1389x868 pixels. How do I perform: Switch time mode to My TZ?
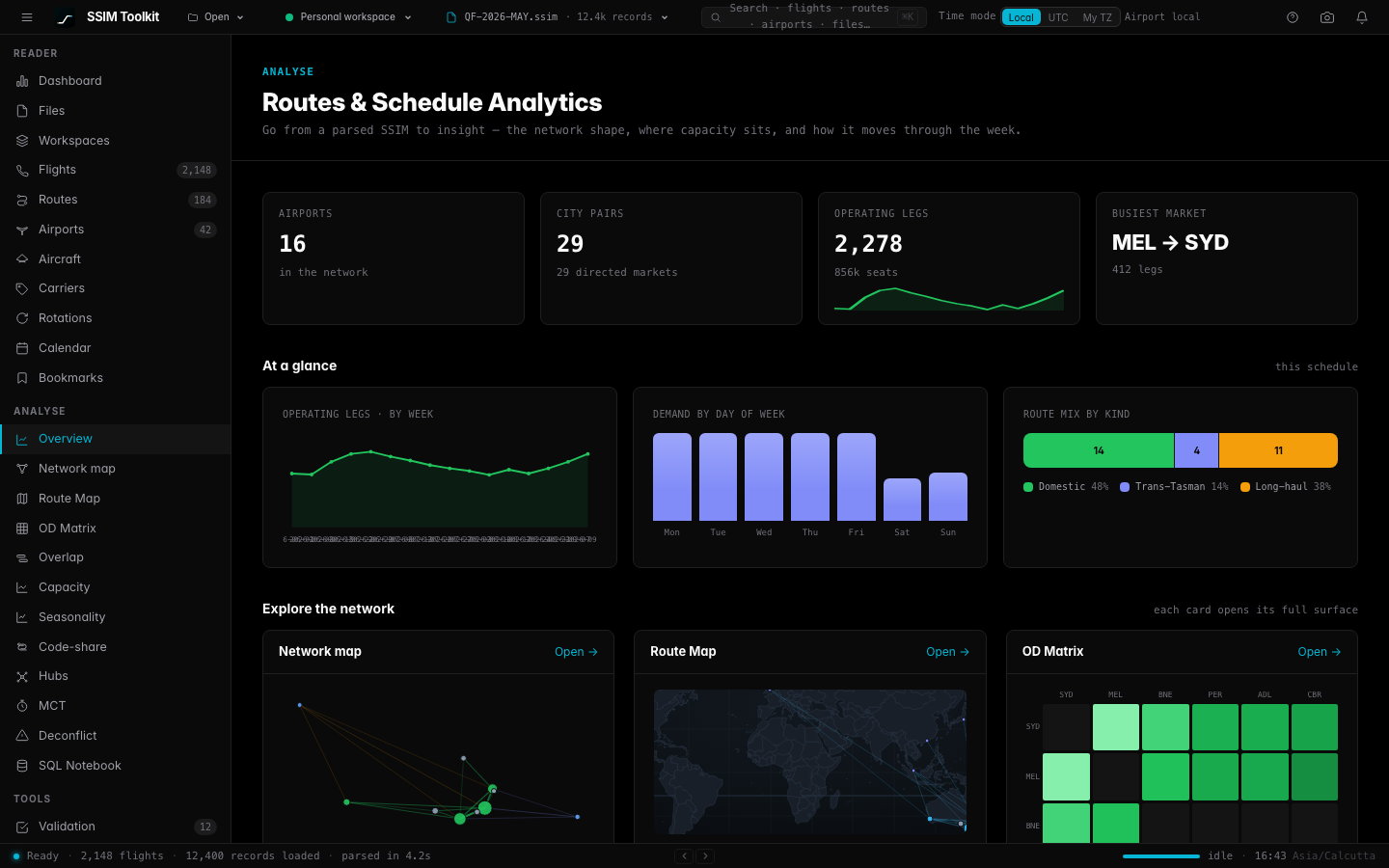pos(1097,17)
